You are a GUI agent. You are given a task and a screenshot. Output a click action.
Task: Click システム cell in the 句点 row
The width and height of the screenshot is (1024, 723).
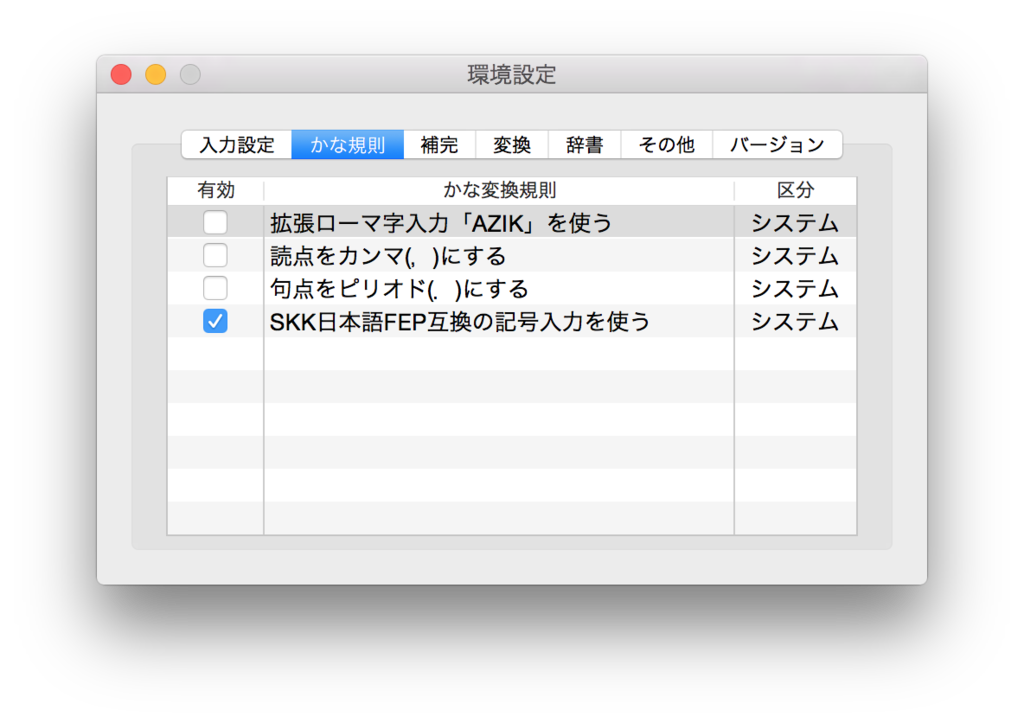[x=795, y=288]
